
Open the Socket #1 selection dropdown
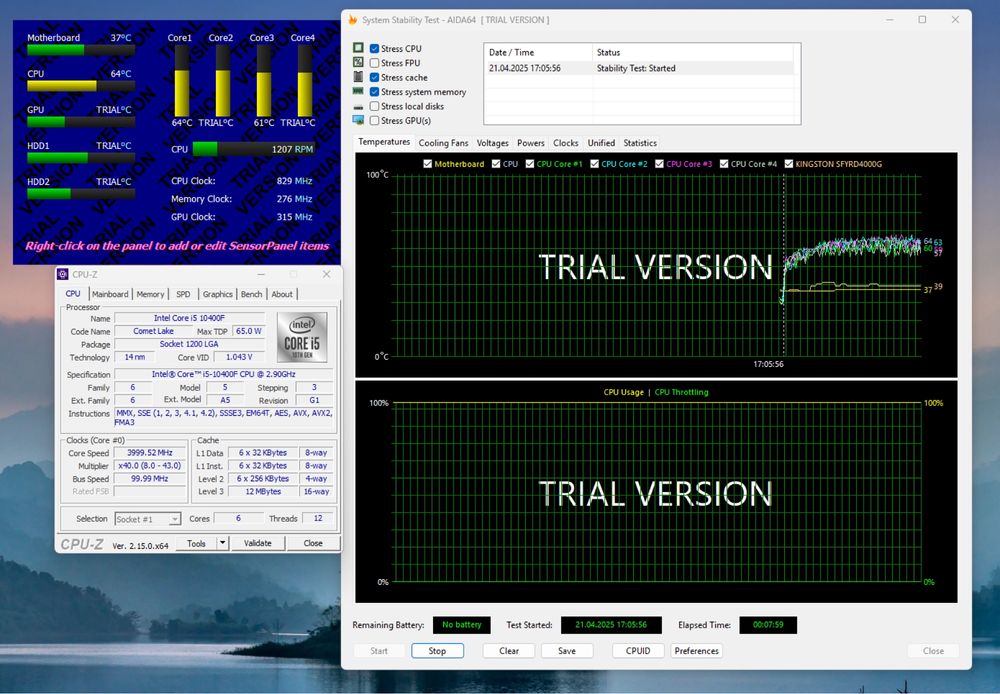coord(148,519)
